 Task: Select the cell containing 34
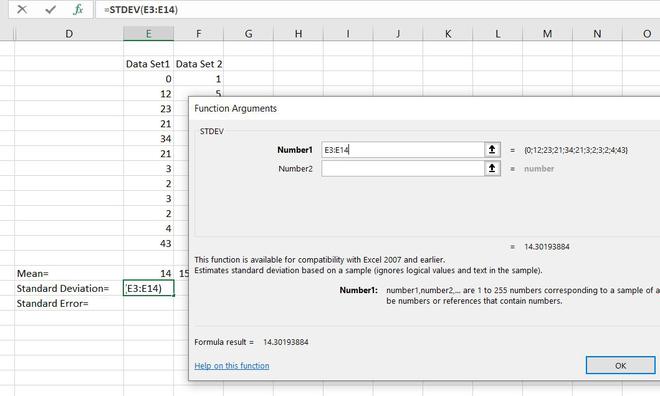148,138
